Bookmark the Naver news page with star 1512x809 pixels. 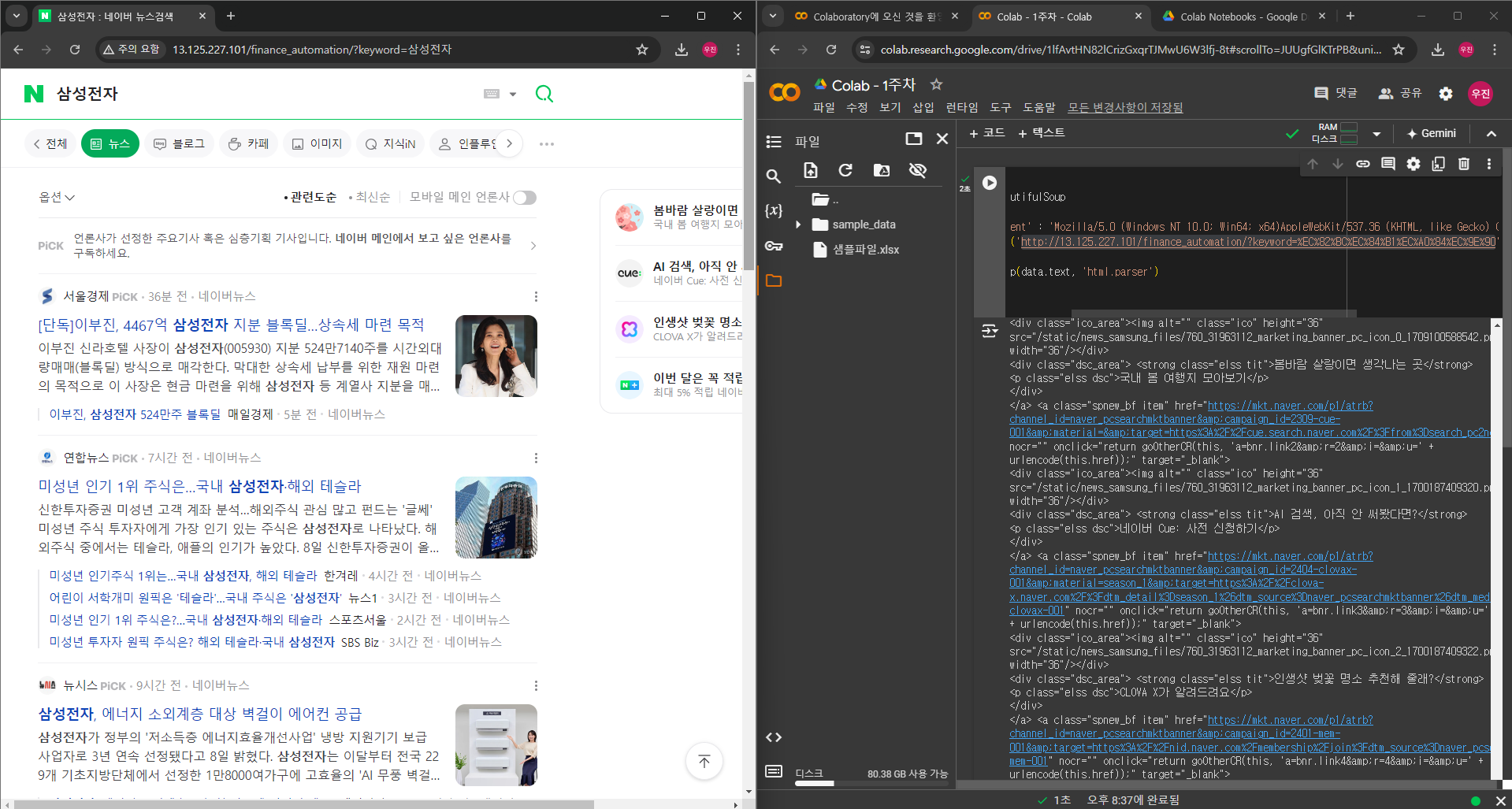click(x=642, y=50)
